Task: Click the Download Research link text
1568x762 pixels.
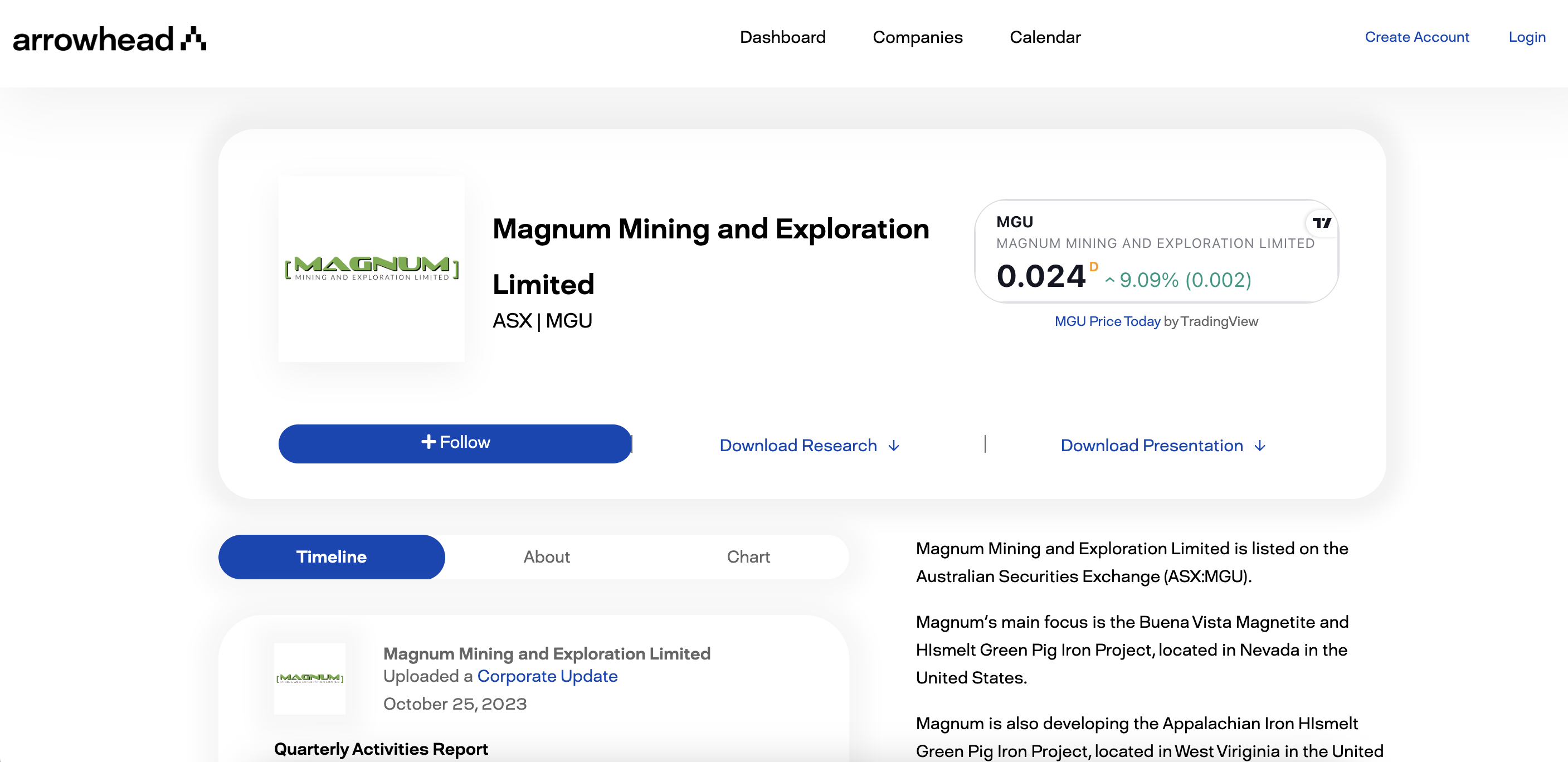Action: coord(797,446)
